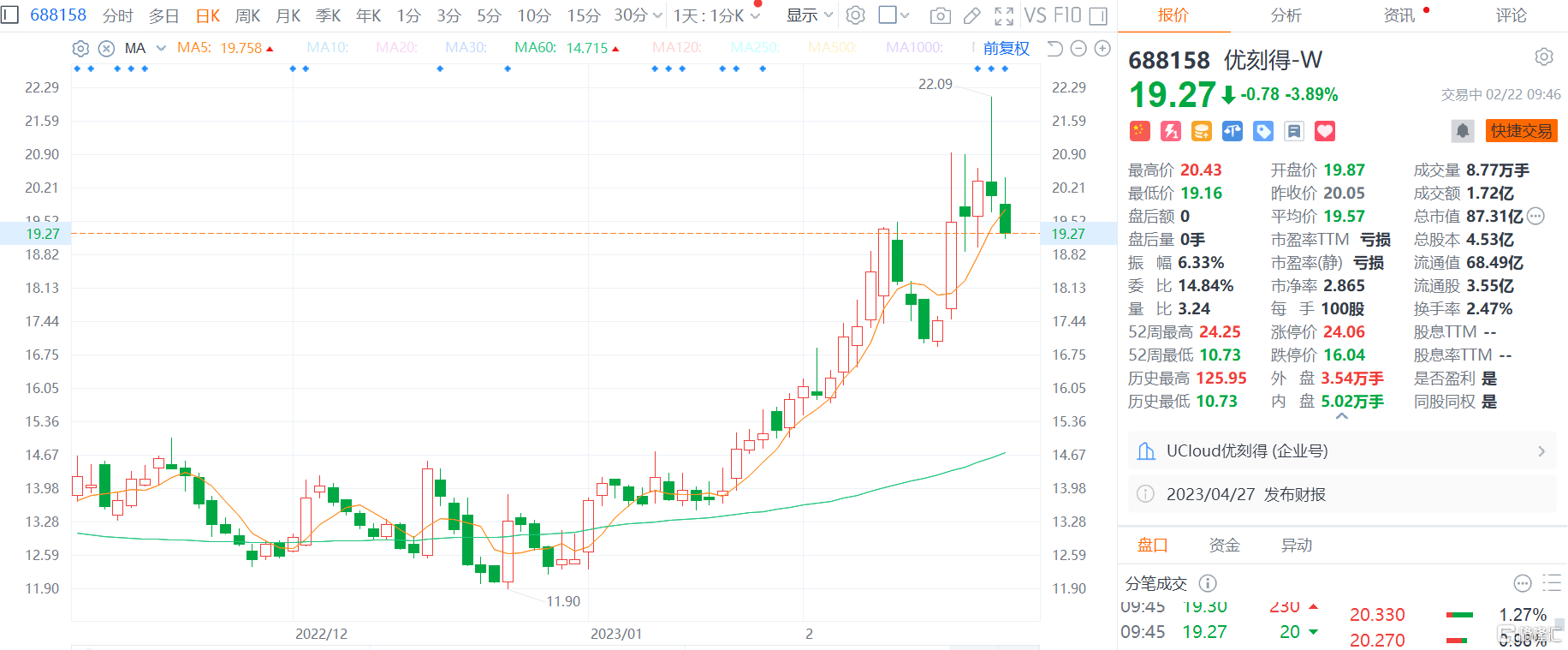
Task: Click the blue price tag icon
Action: point(1263,131)
